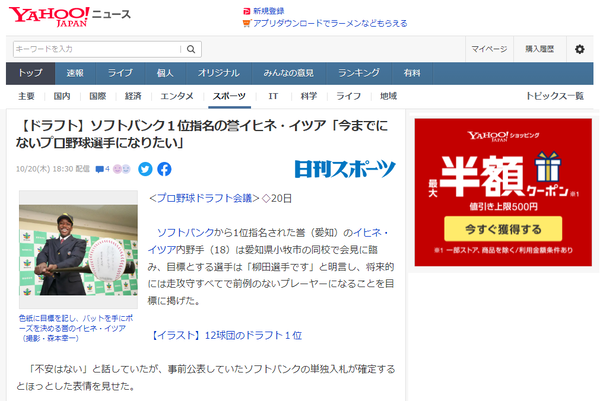Screen dimensions: 600x401
Task: Select the 速報 tab
Action: point(75,73)
